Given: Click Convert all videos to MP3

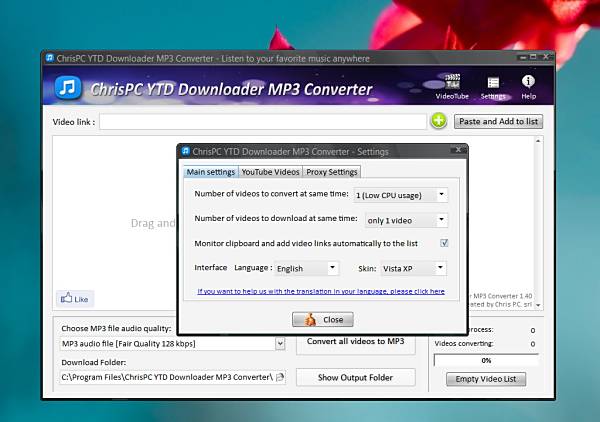Looking at the screenshot, I should [x=355, y=343].
